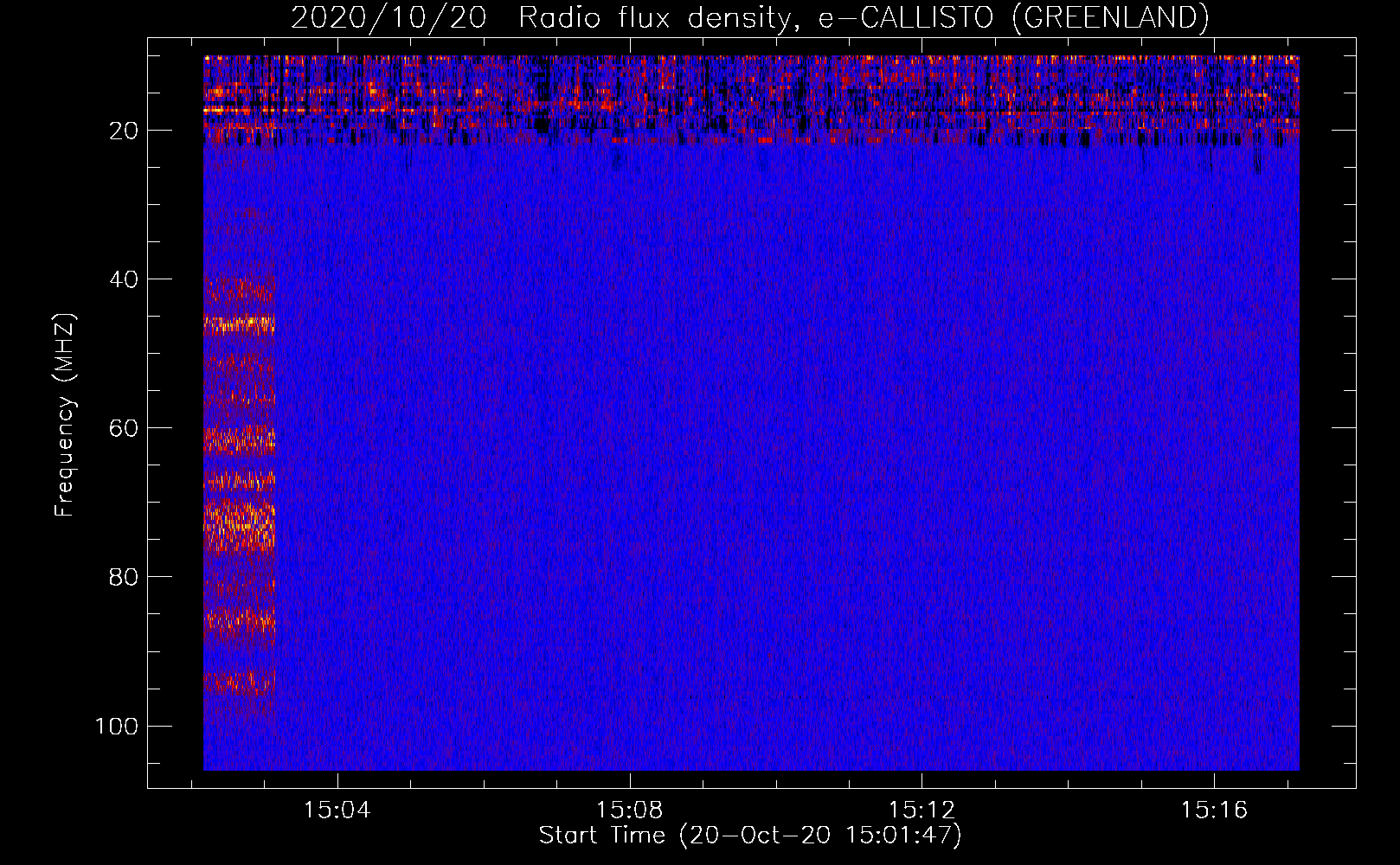Click the '60' frequency tick label

tap(124, 428)
